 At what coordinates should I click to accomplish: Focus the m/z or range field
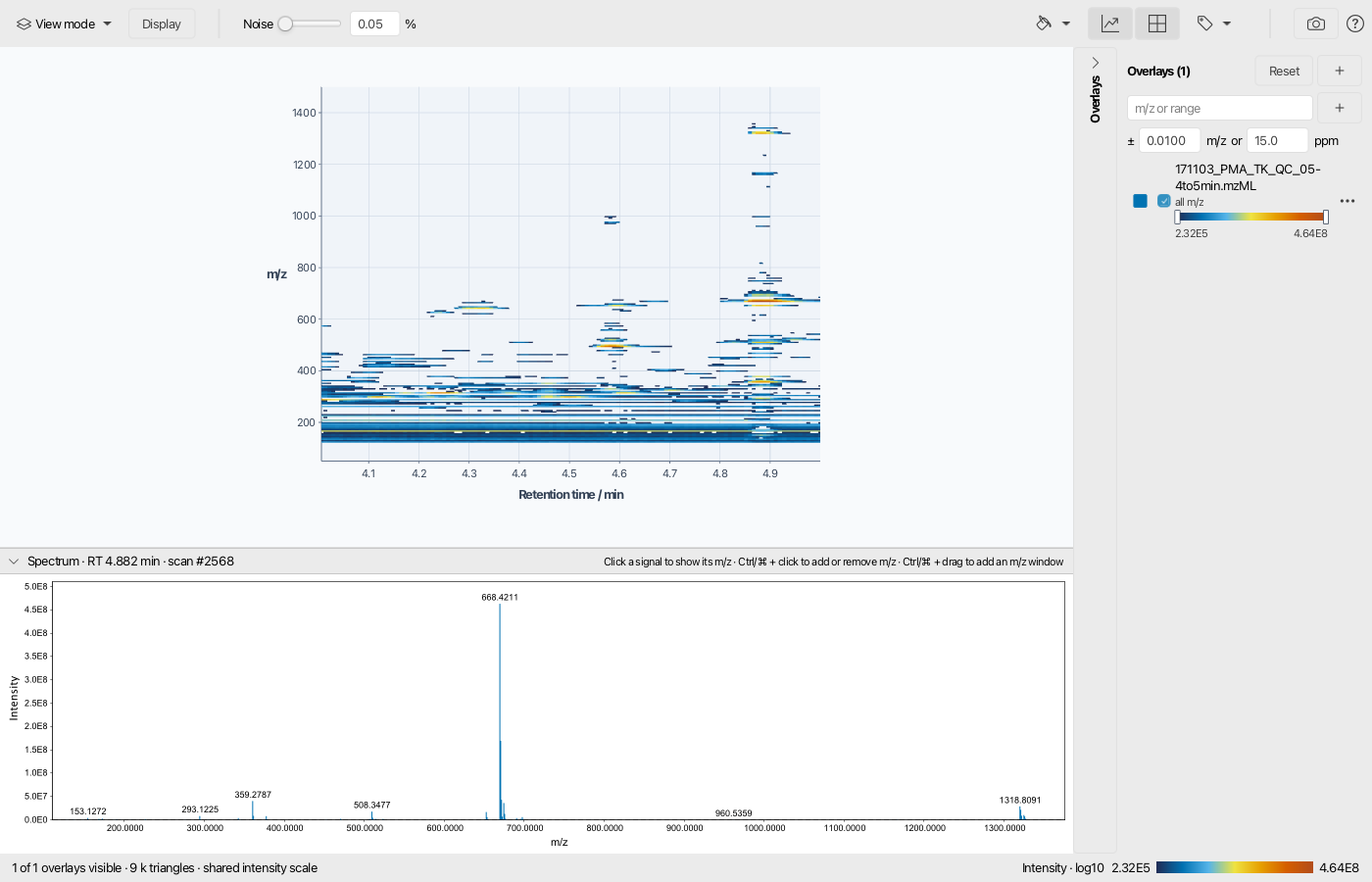1220,108
